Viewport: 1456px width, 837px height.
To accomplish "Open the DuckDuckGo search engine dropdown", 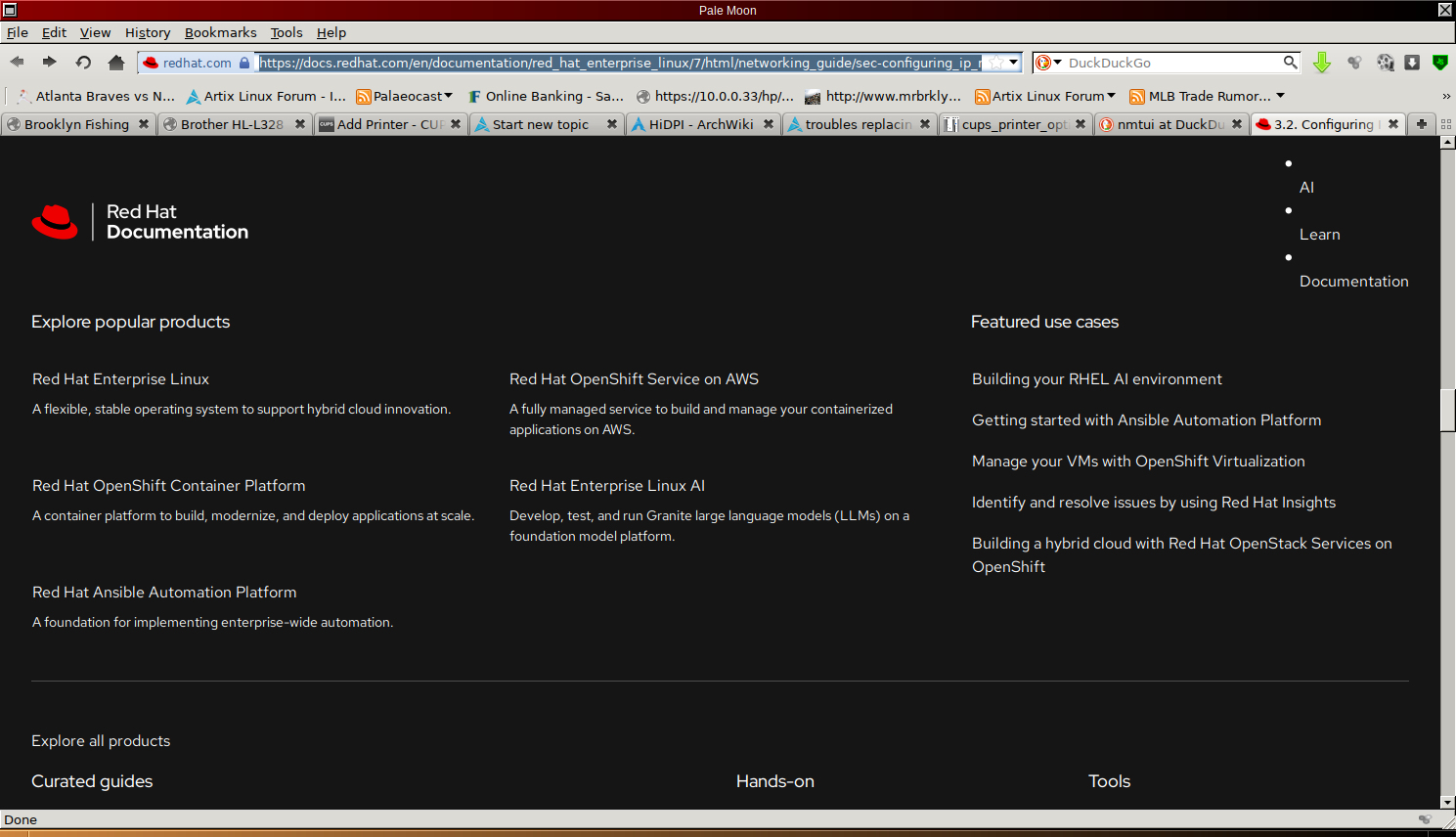I will tap(1048, 63).
